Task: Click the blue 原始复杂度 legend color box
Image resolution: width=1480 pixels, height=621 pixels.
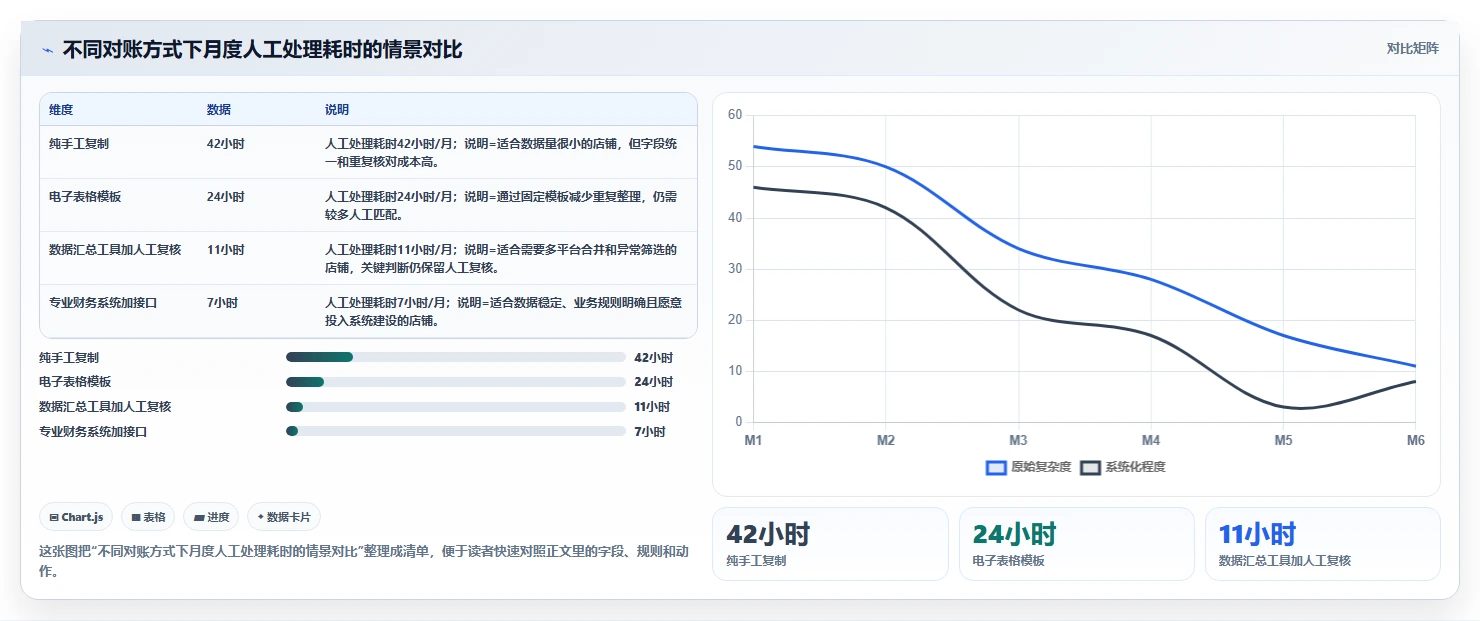Action: click(x=996, y=467)
